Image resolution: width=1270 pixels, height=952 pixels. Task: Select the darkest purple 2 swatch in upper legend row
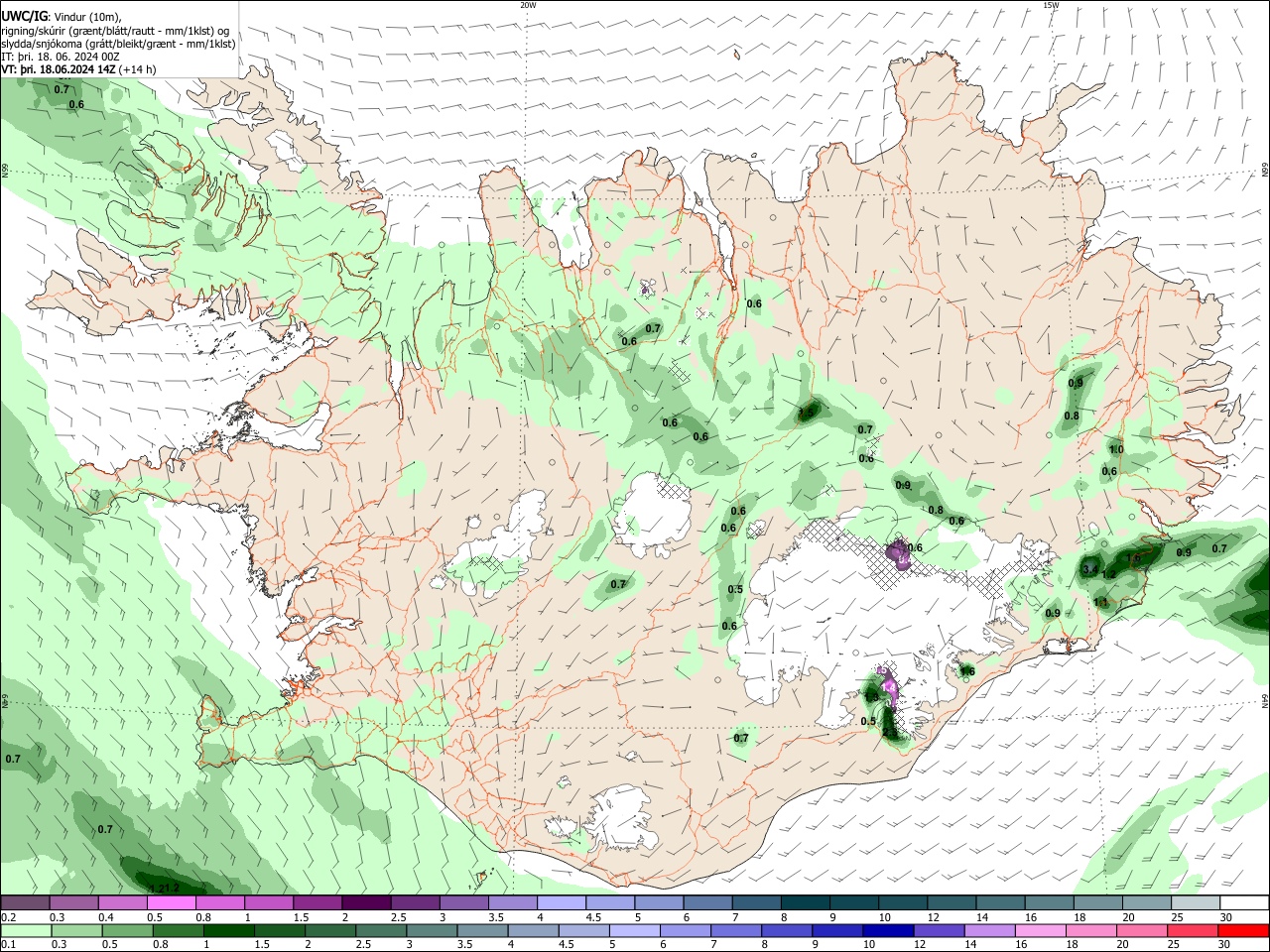(x=366, y=903)
